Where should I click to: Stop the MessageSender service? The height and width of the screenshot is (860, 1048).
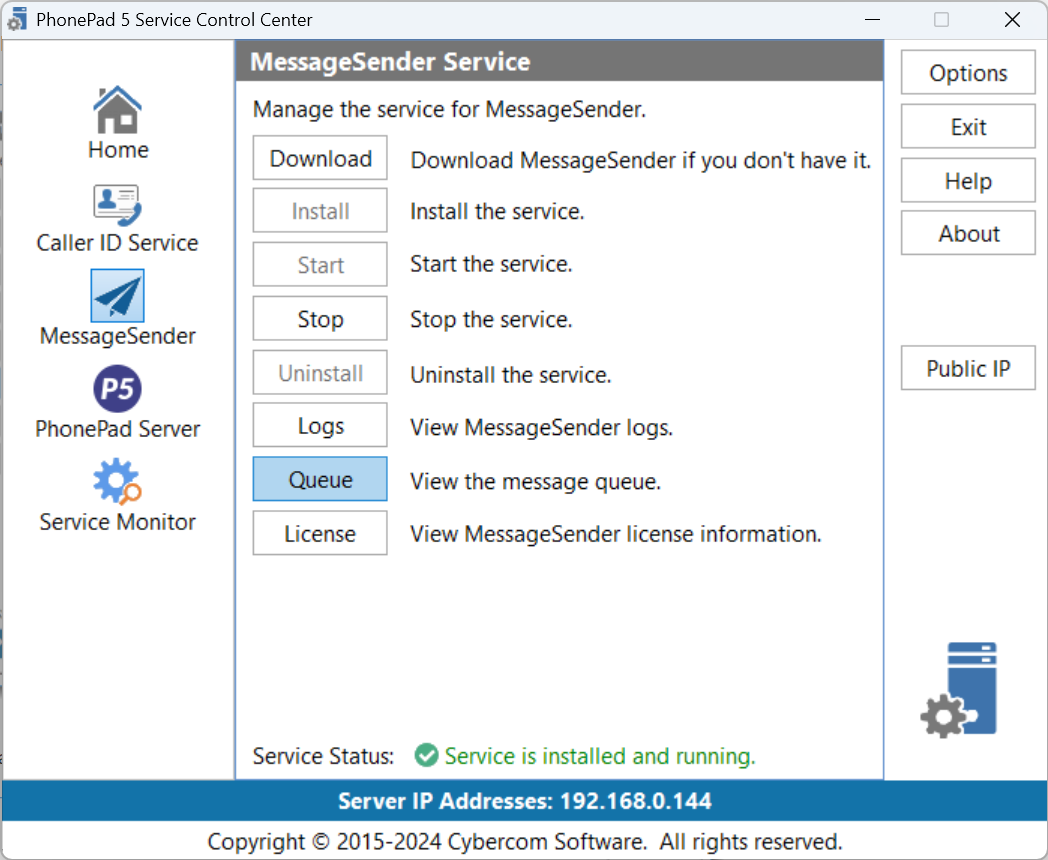pos(320,319)
